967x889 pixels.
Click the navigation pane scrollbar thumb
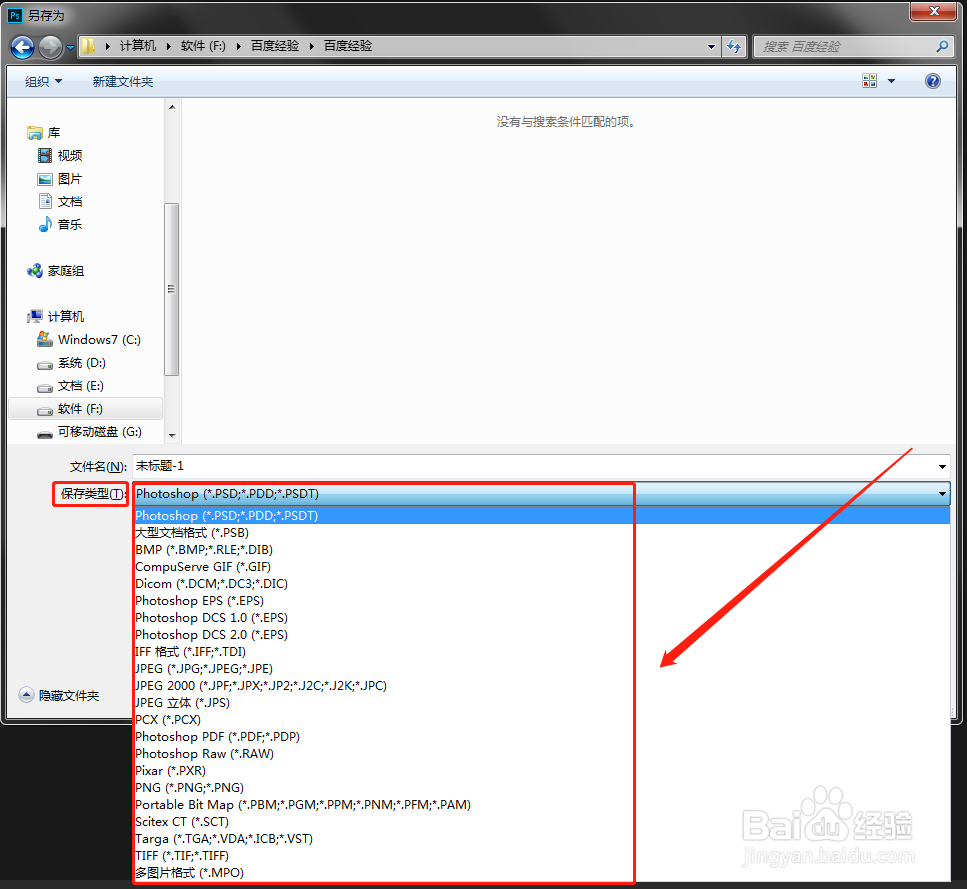(x=172, y=289)
